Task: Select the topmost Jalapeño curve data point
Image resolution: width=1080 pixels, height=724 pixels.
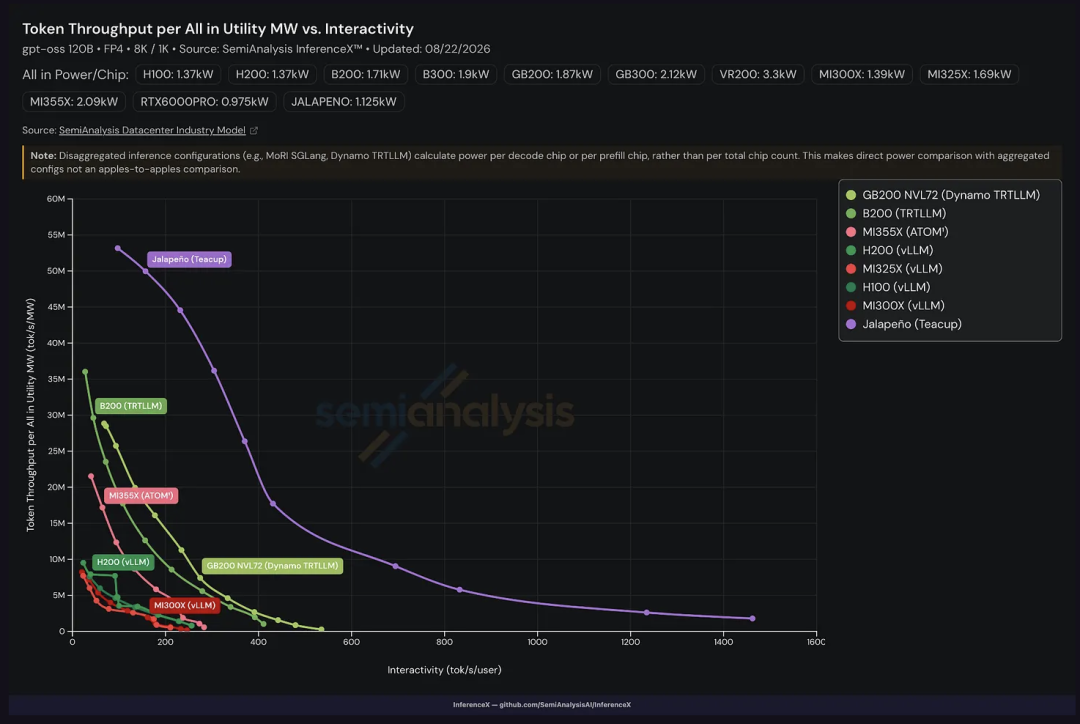Action: (x=118, y=249)
